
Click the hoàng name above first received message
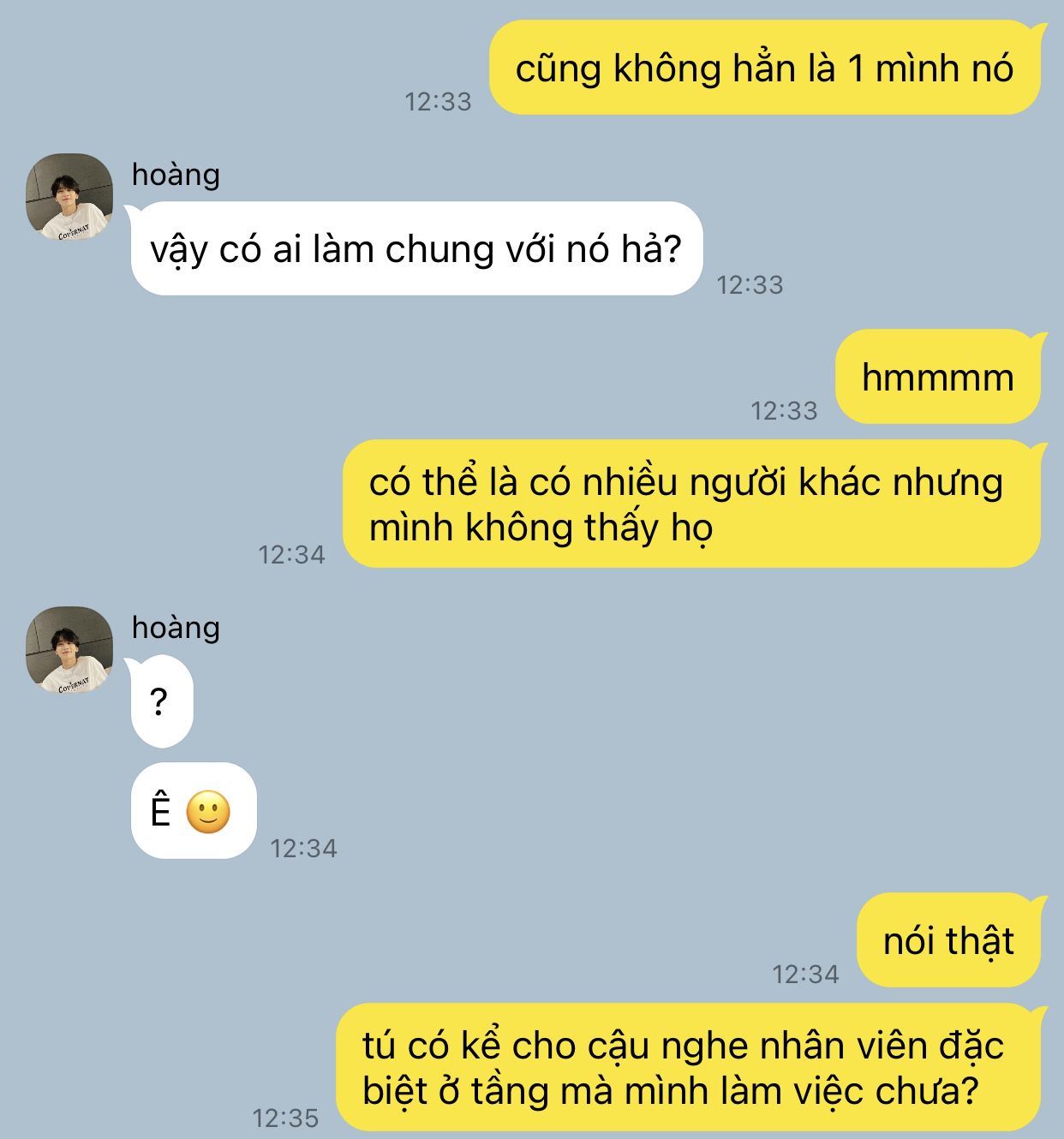[176, 174]
